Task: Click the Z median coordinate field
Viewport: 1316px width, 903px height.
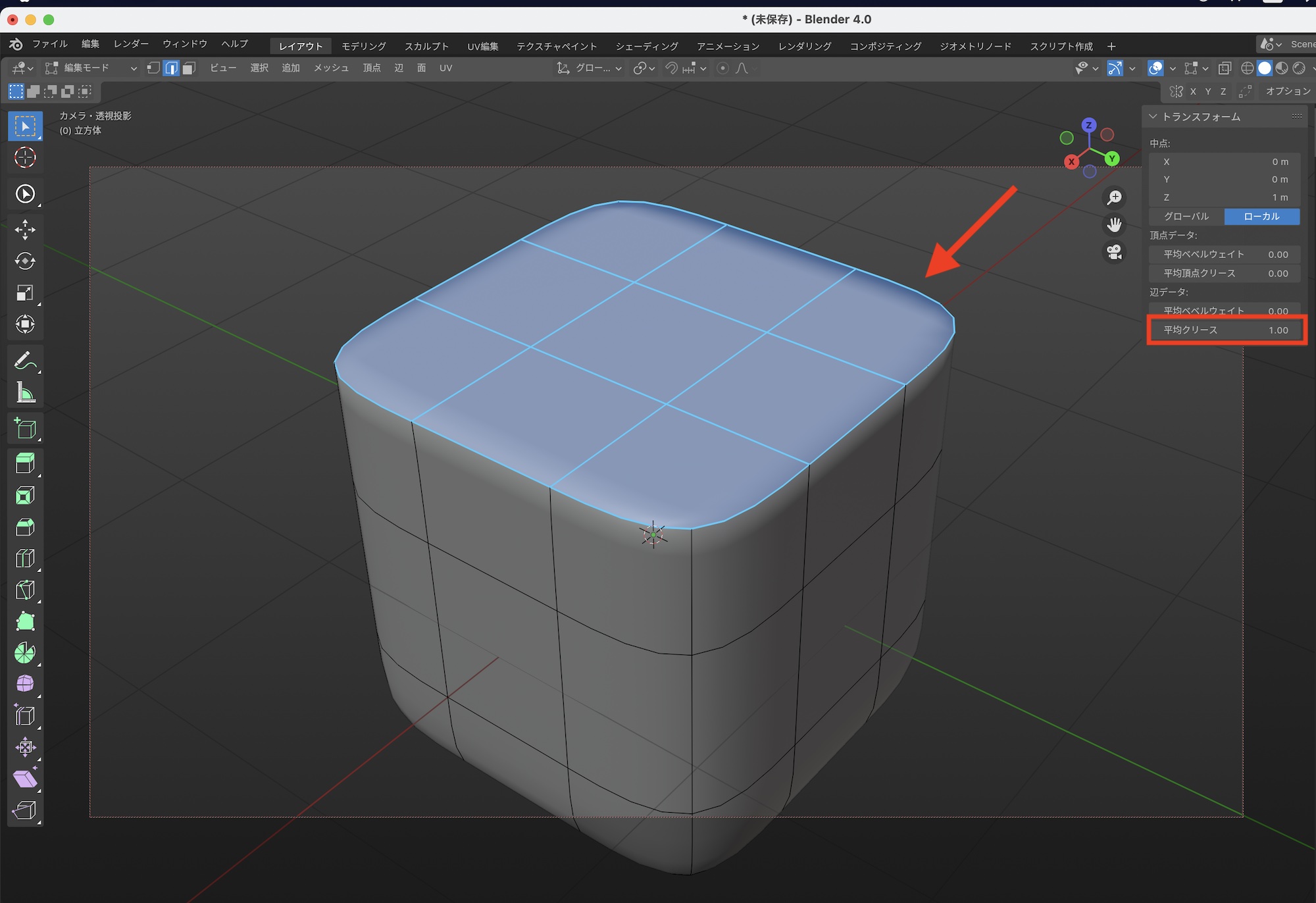Action: (x=1225, y=197)
